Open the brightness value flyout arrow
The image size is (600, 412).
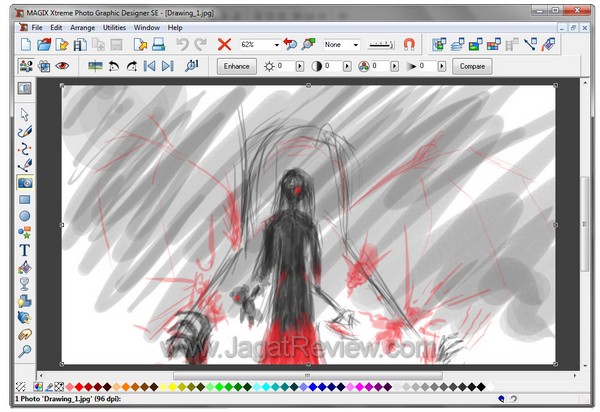click(297, 66)
